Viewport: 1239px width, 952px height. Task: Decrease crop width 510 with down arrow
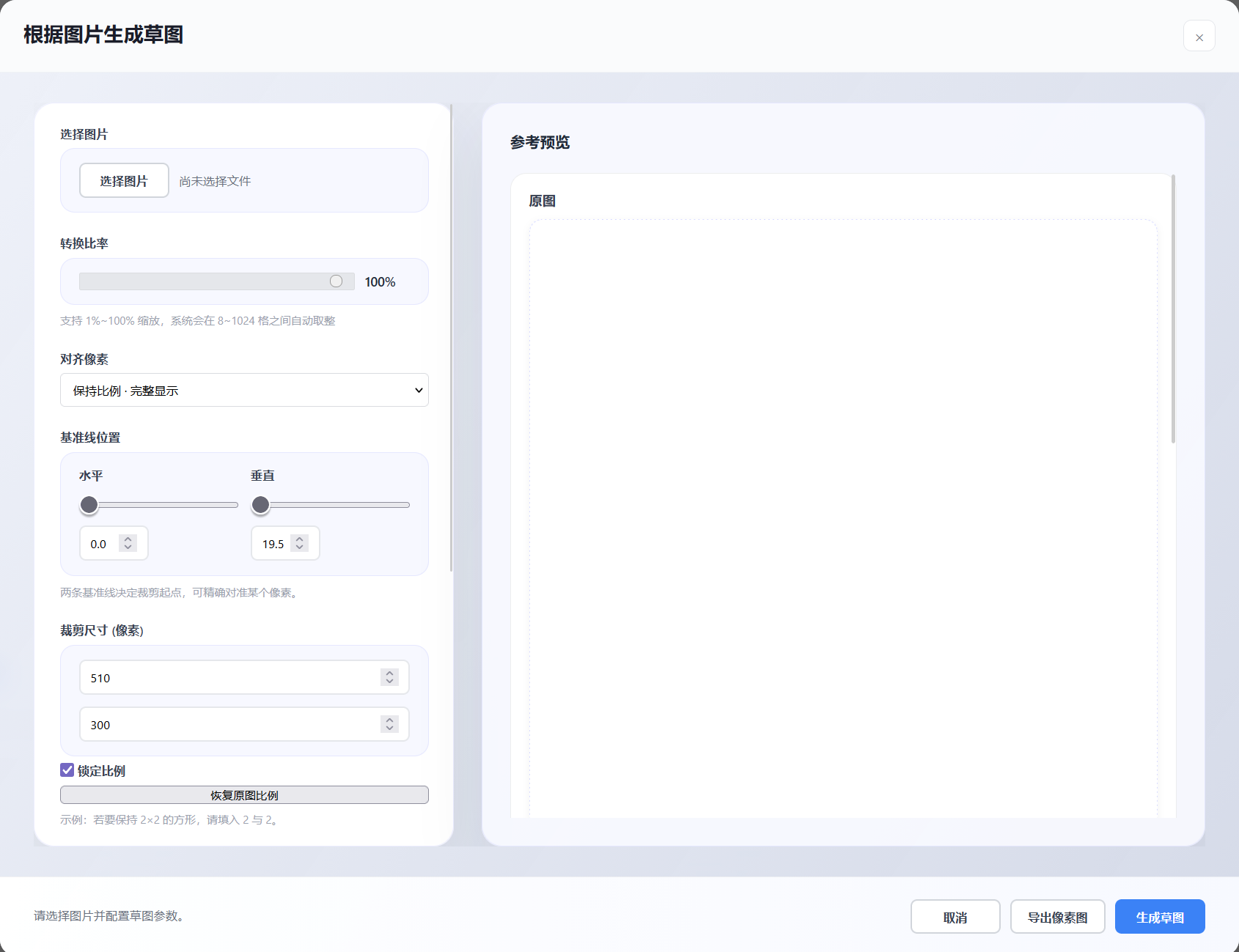tap(389, 682)
